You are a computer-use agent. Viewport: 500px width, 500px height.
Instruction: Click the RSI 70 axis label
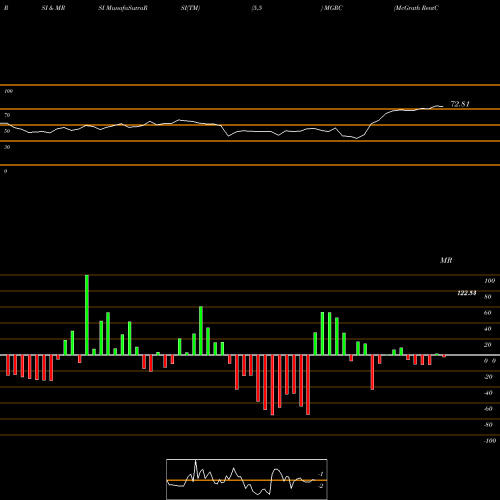[7, 115]
